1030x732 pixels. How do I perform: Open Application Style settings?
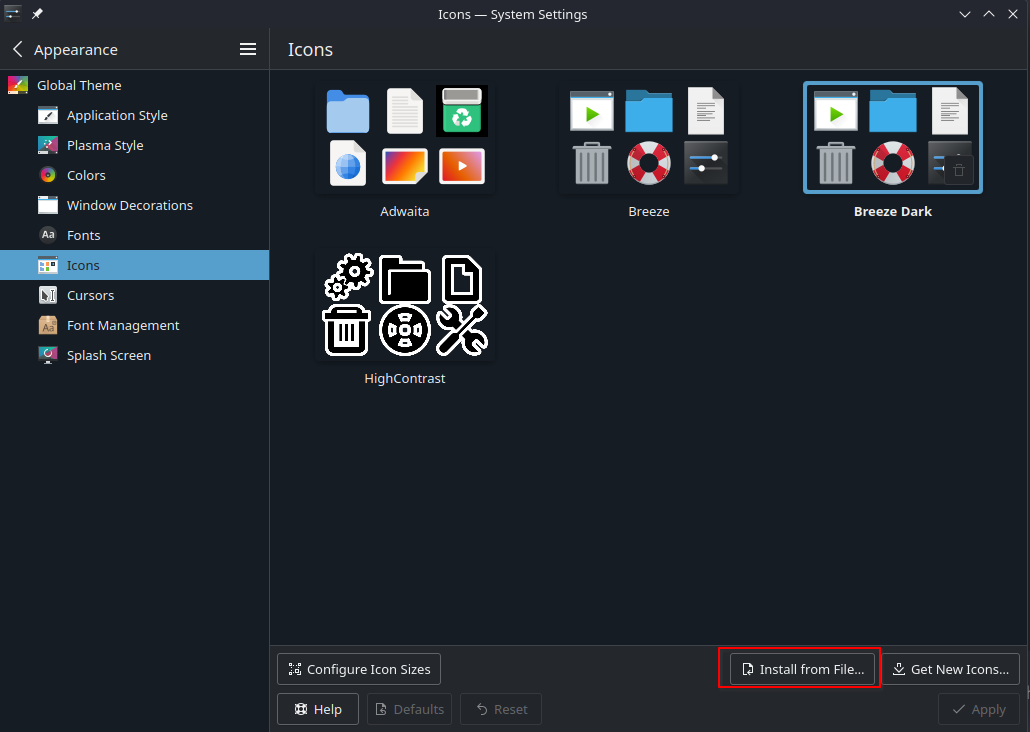135,115
